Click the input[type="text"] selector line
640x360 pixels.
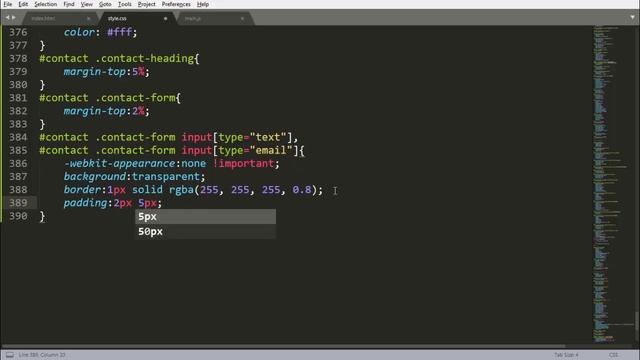169,137
